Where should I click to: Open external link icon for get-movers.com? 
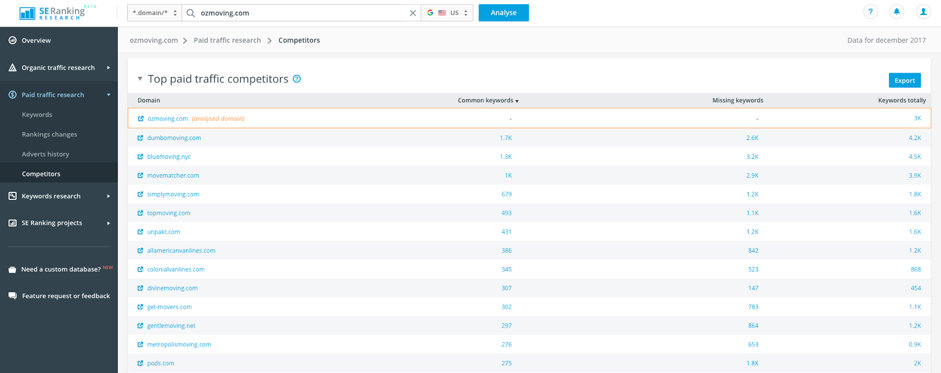(x=140, y=307)
